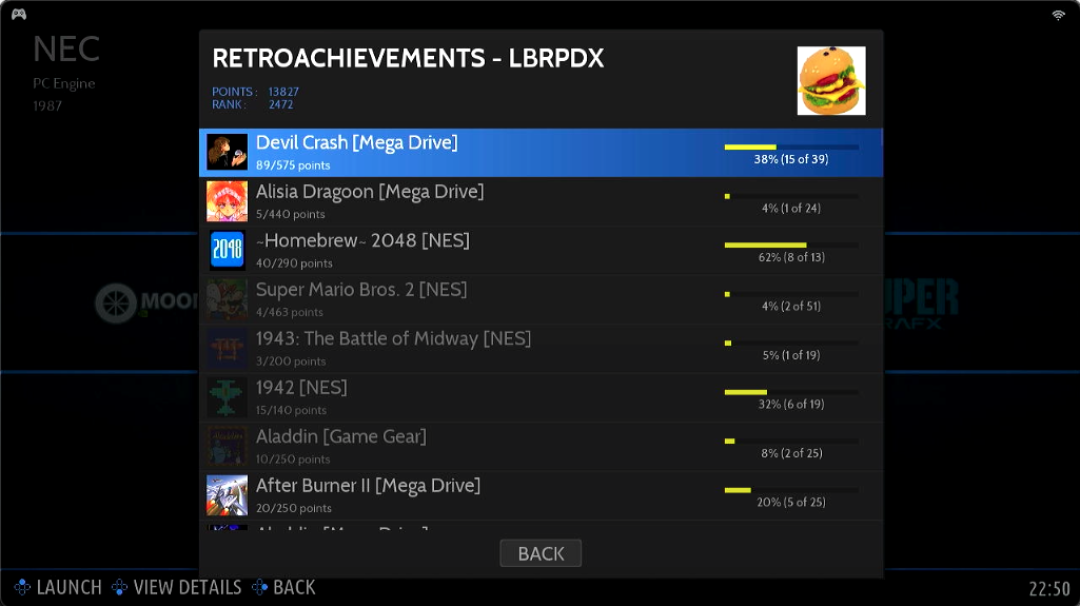Click the Devil Crash progress bar

pyautogui.click(x=791, y=147)
